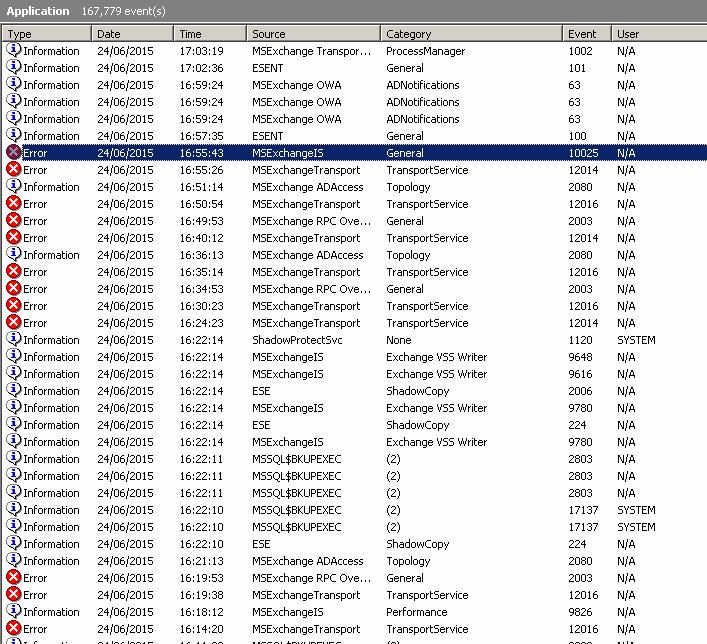
Task: Click the time 16:55:26 cell
Action: pyautogui.click(x=202, y=170)
